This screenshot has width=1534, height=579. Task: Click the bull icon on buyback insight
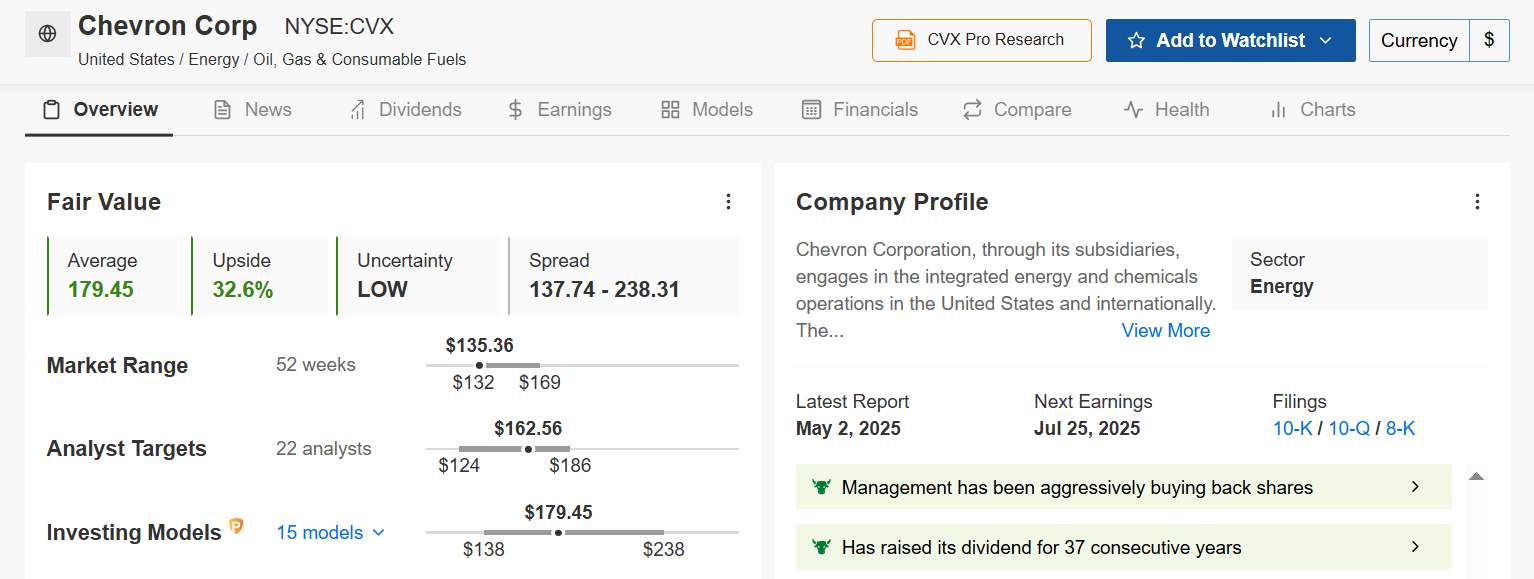[822, 487]
